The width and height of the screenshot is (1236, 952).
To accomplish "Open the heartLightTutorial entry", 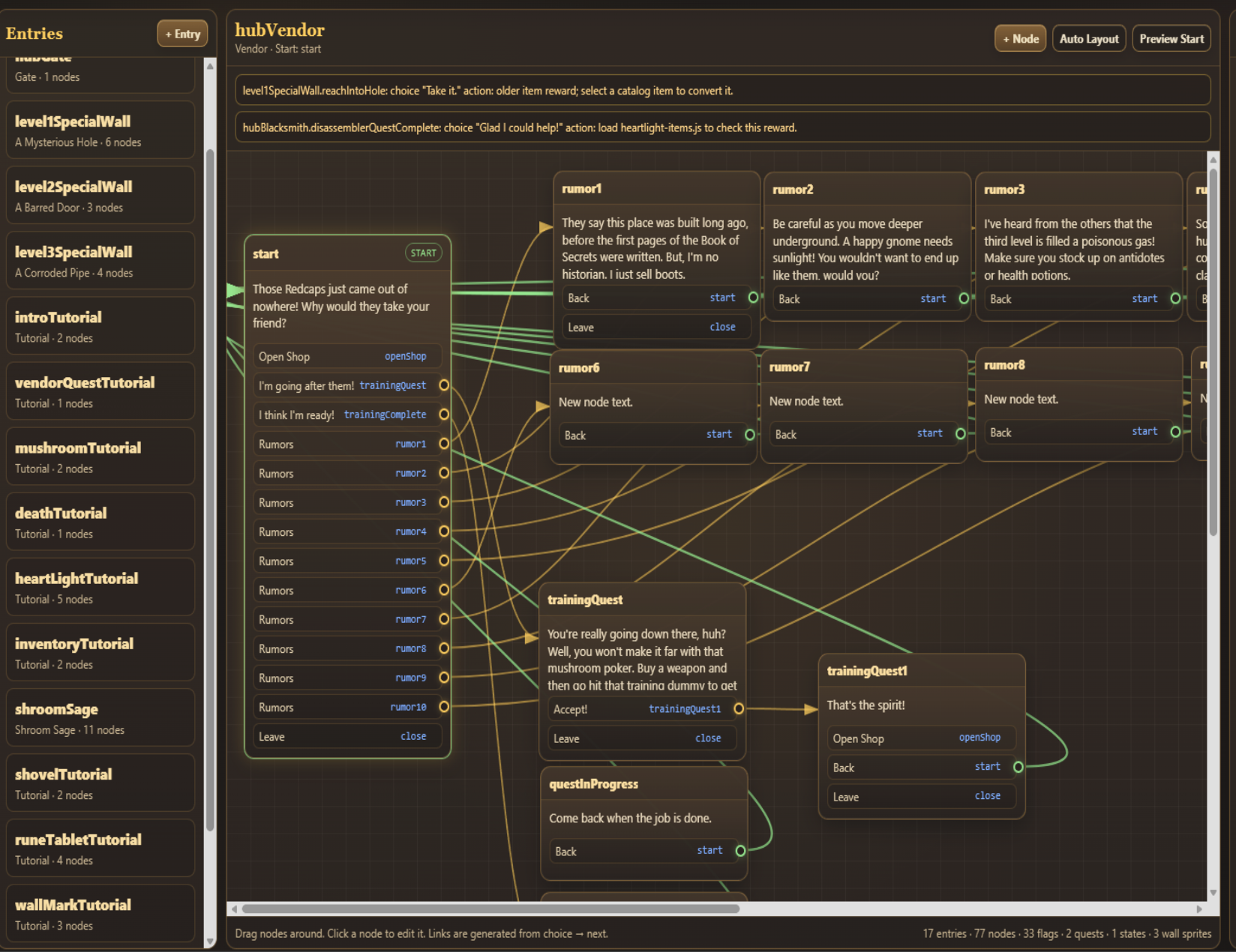I will coord(100,587).
